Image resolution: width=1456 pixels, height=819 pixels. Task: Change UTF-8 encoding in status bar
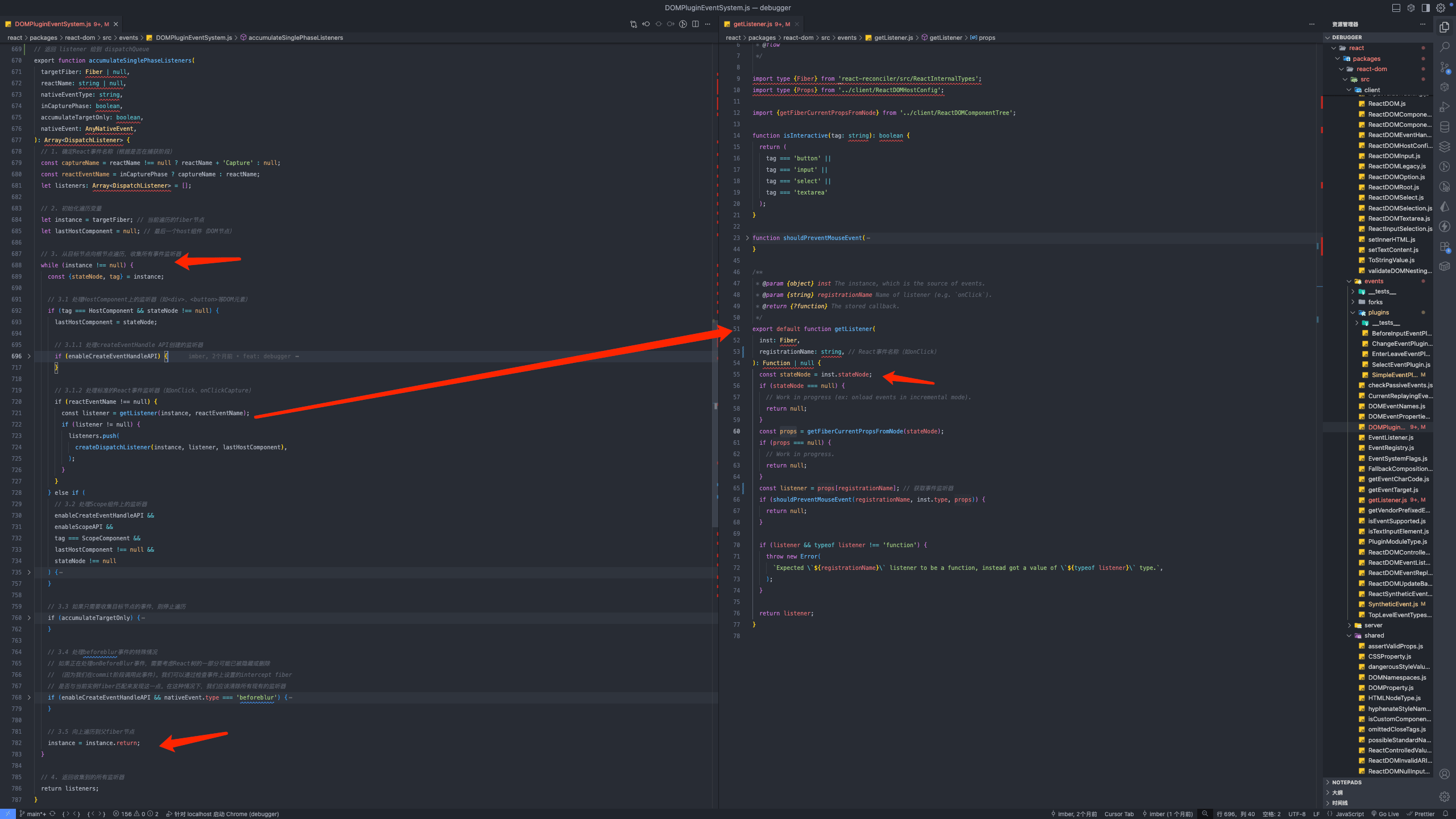tap(1297, 814)
